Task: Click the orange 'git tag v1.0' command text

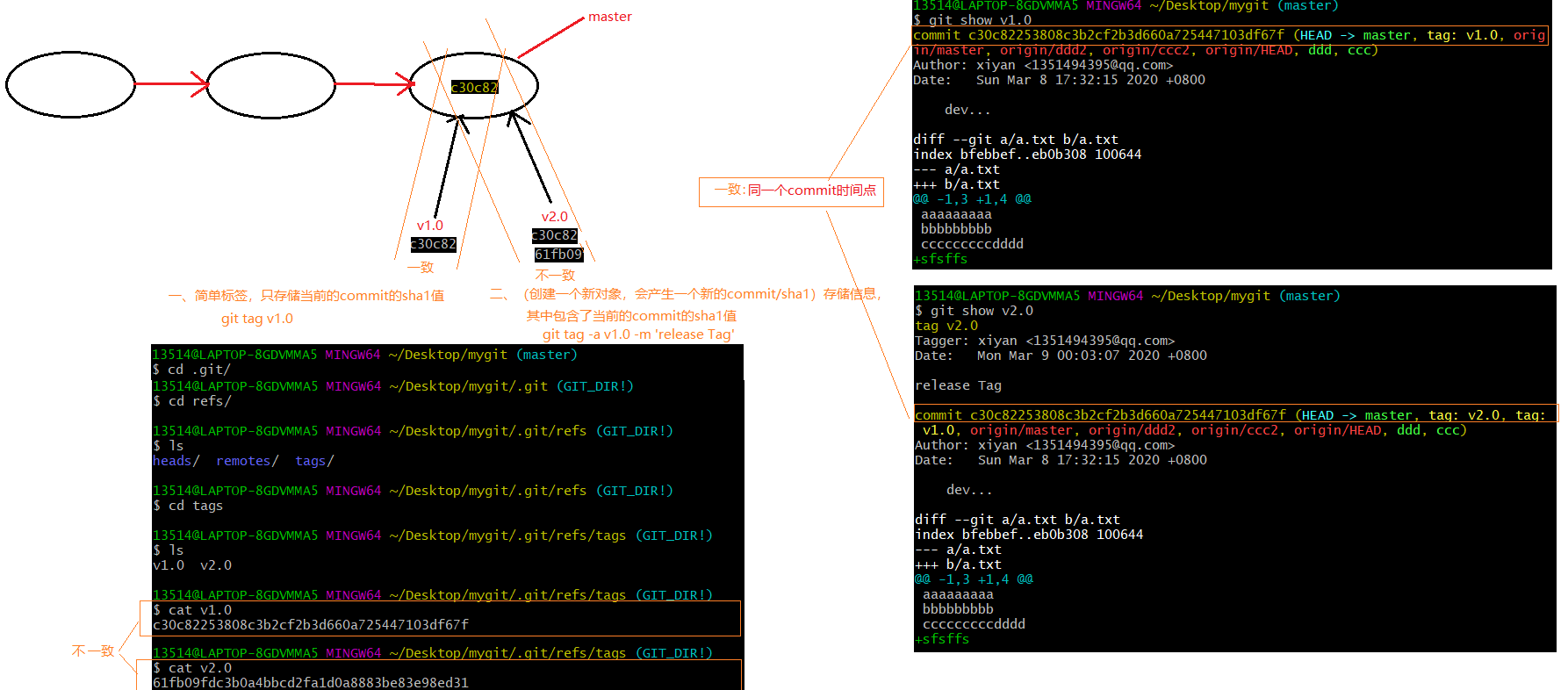Action: (x=257, y=319)
